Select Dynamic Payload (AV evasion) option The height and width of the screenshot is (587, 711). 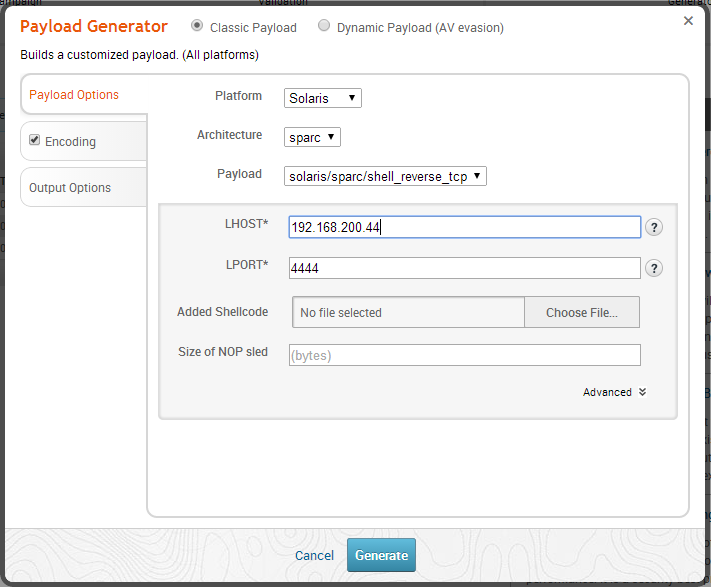point(324,26)
